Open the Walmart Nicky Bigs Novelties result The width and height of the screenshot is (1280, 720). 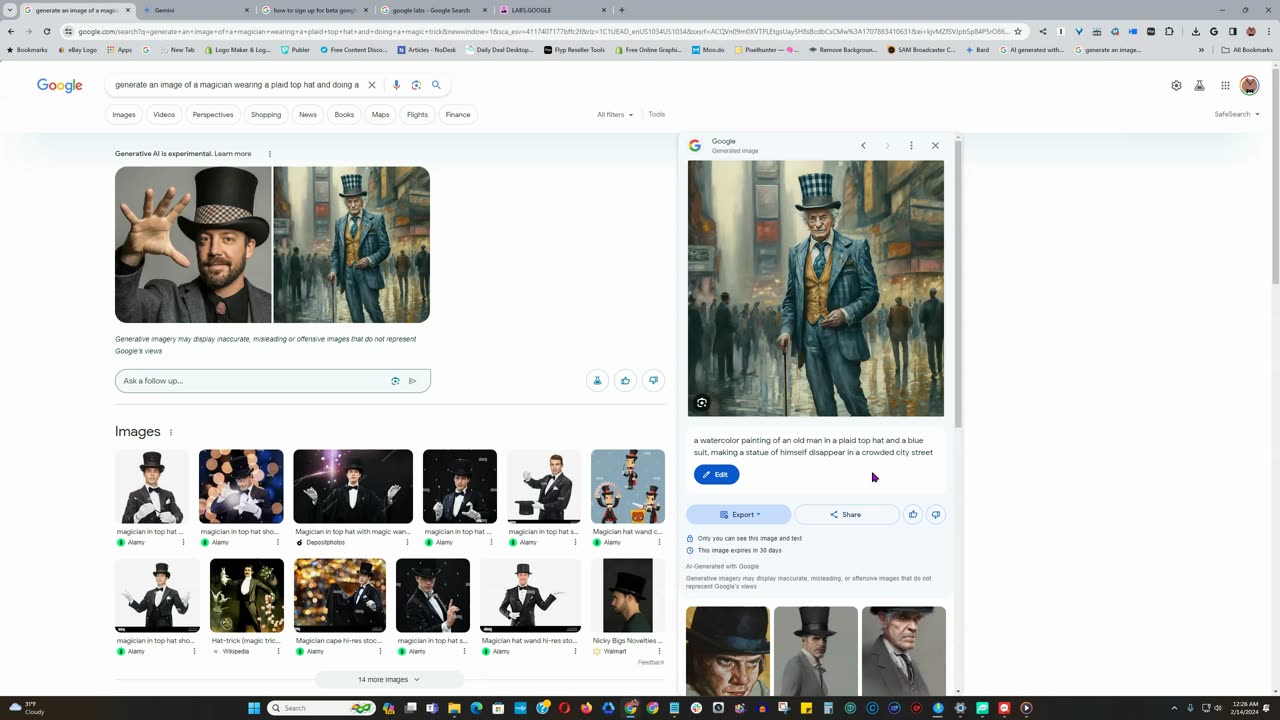tap(628, 608)
